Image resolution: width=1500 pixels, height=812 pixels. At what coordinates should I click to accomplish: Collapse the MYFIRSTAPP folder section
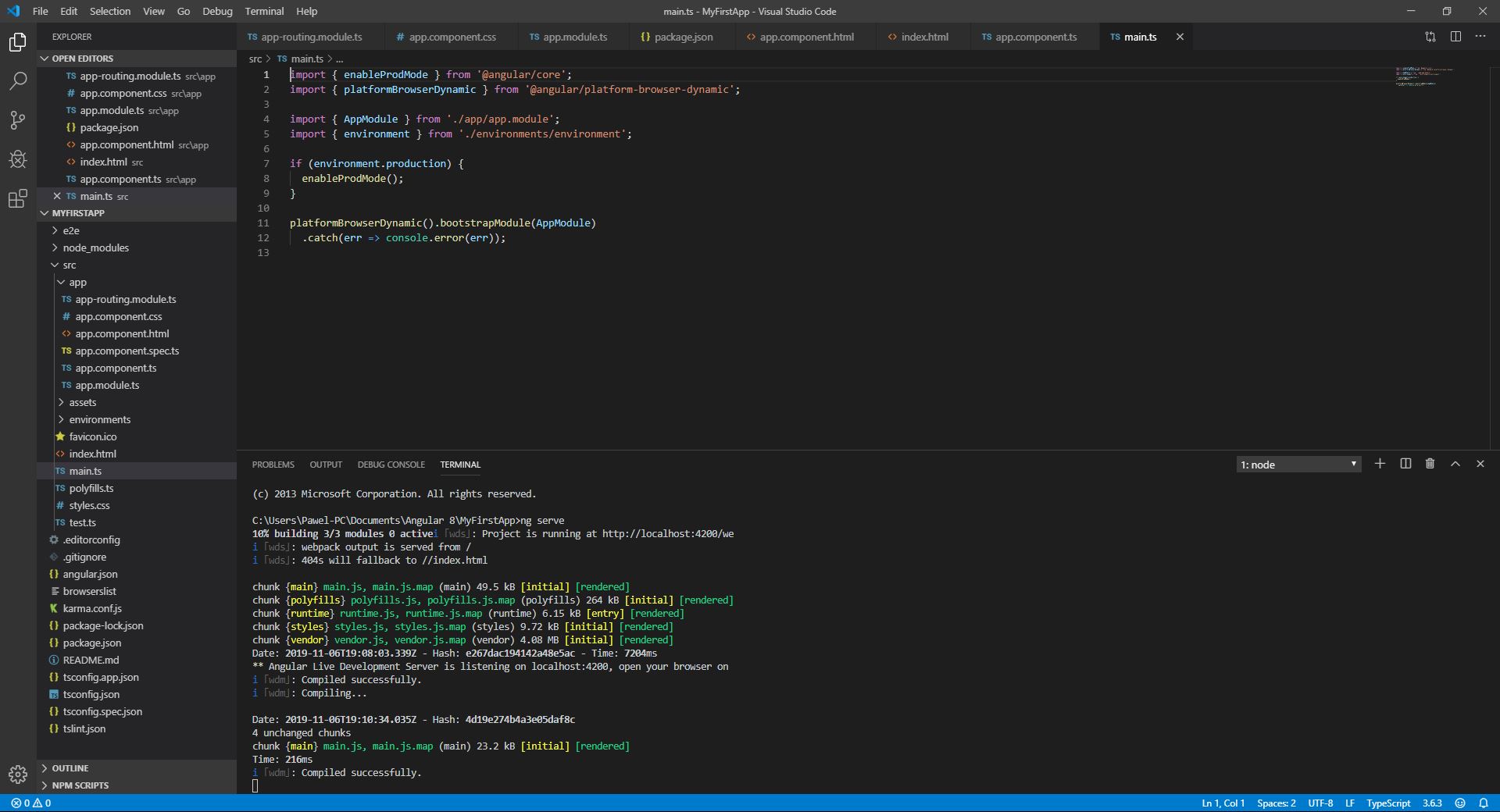click(x=137, y=213)
